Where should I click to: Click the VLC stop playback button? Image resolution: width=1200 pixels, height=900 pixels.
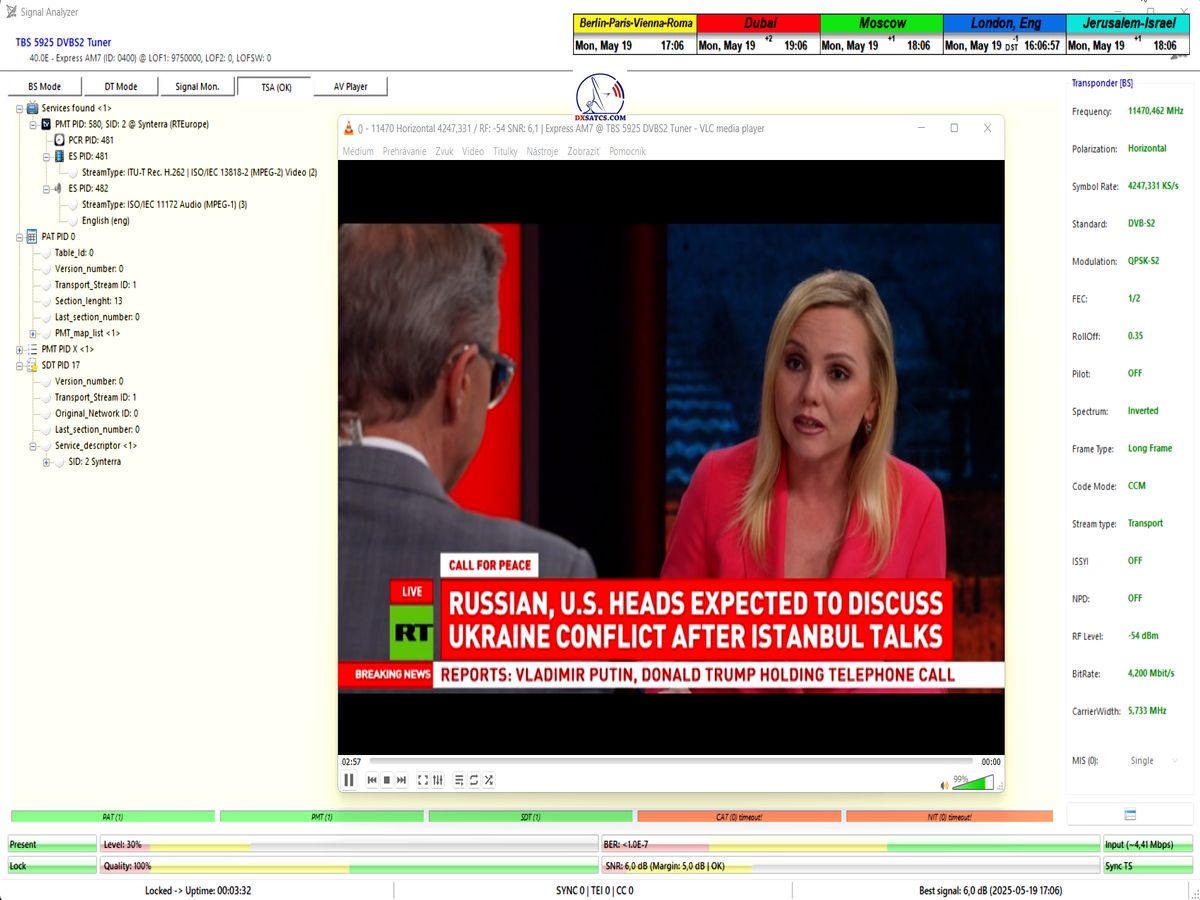pyautogui.click(x=387, y=780)
